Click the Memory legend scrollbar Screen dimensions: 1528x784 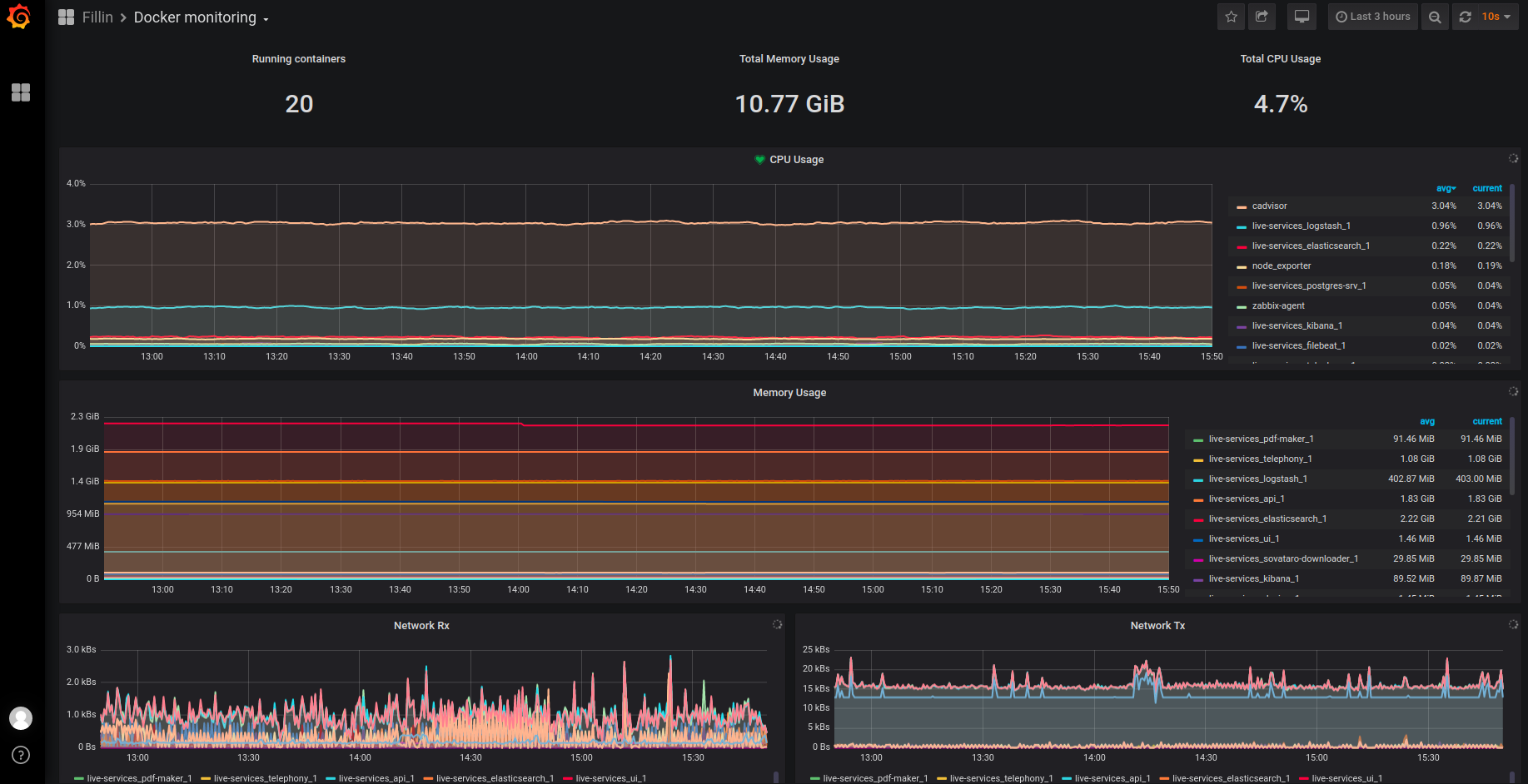click(1512, 458)
